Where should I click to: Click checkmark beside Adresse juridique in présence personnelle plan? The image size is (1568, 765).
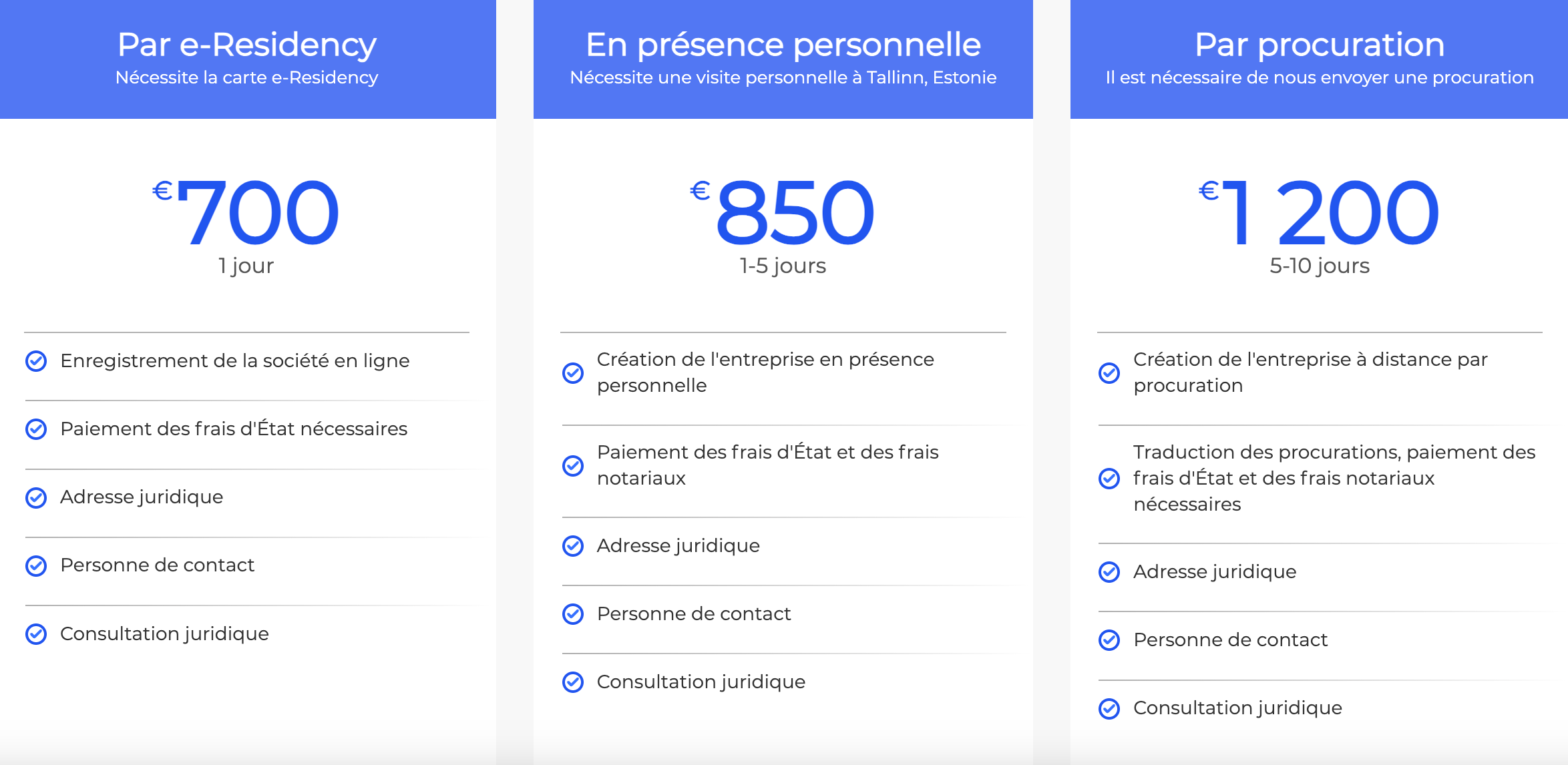(573, 546)
